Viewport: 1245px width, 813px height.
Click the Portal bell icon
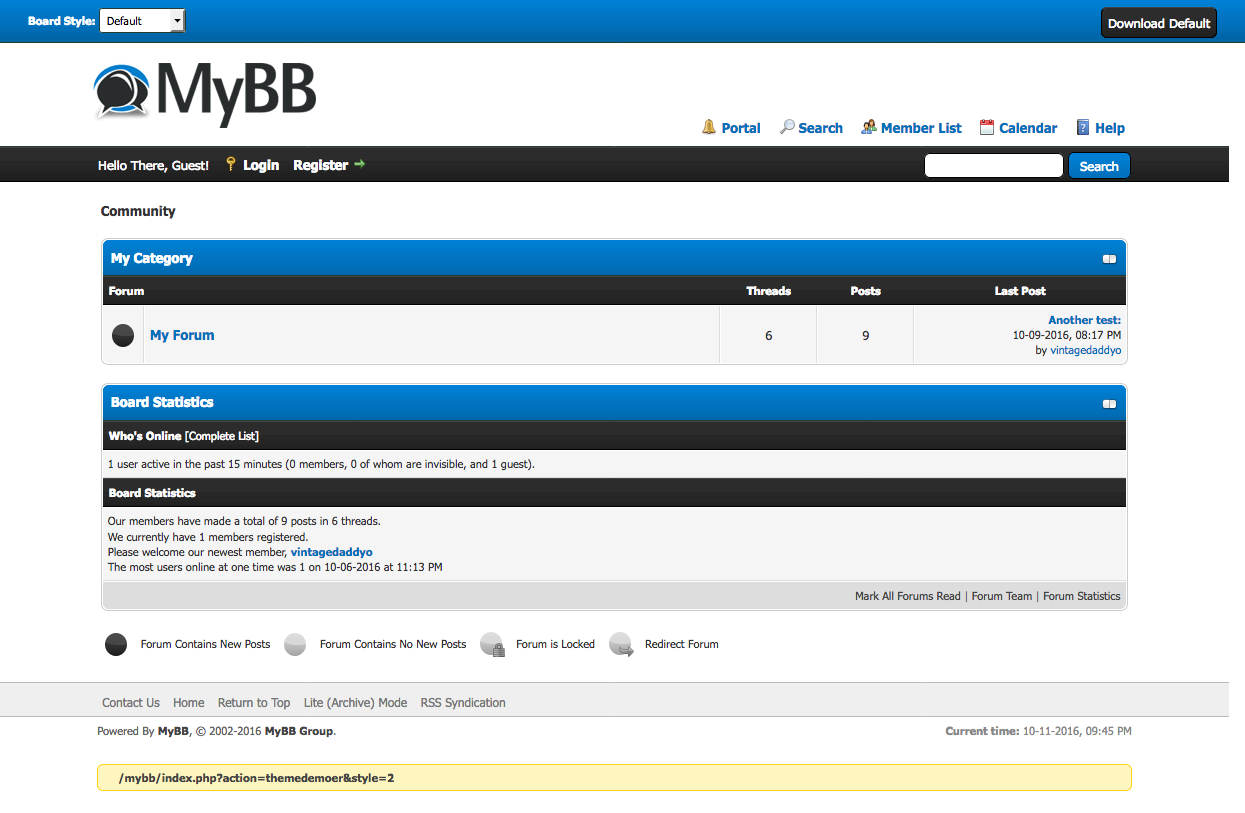click(709, 127)
